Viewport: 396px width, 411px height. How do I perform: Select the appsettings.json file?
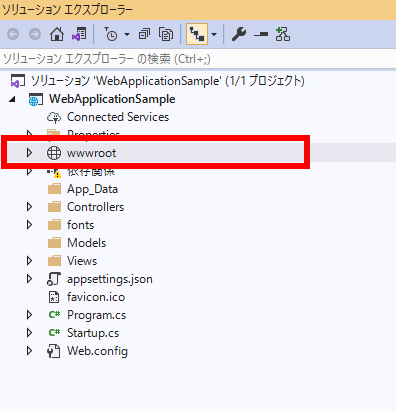point(110,279)
